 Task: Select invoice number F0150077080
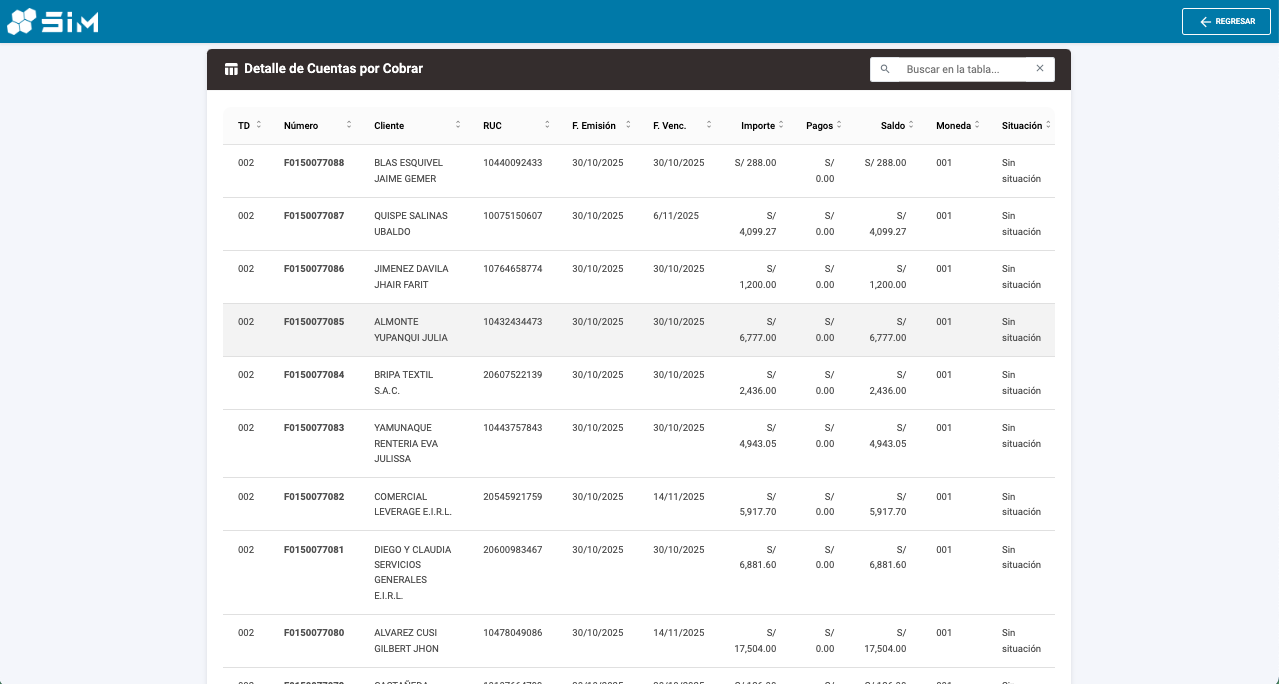(314, 633)
